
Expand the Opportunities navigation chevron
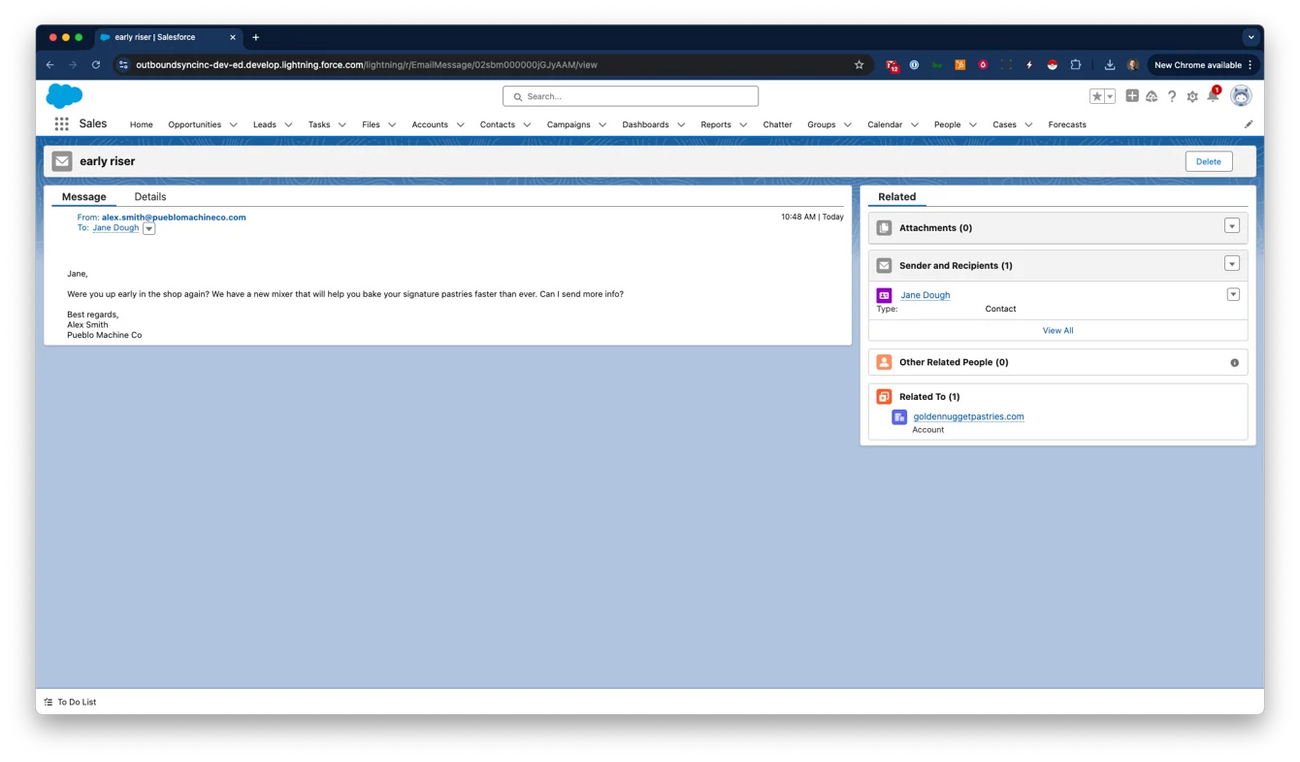(233, 124)
